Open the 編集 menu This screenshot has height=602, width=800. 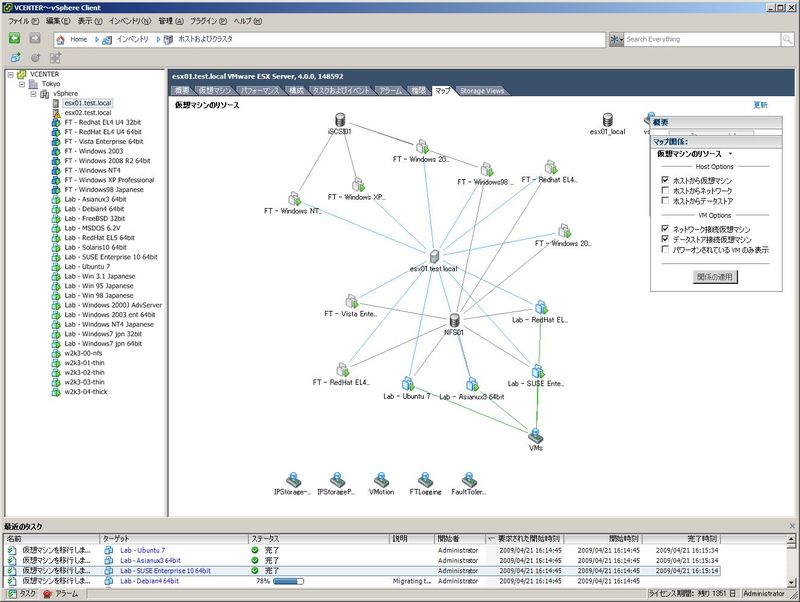pos(58,21)
